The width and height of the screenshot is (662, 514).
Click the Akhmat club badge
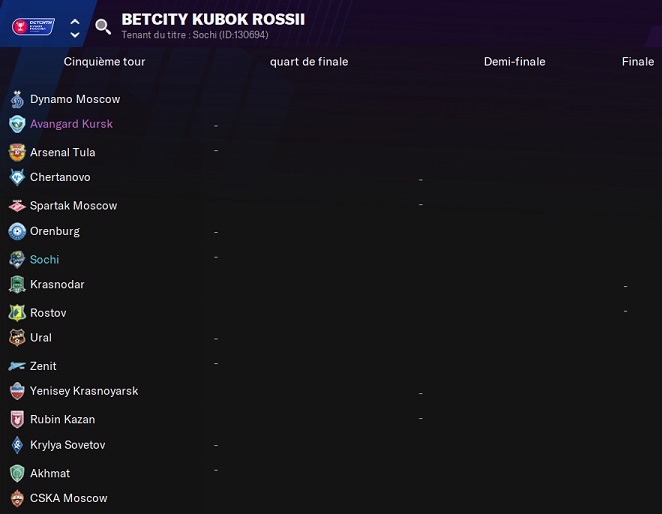tap(17, 473)
